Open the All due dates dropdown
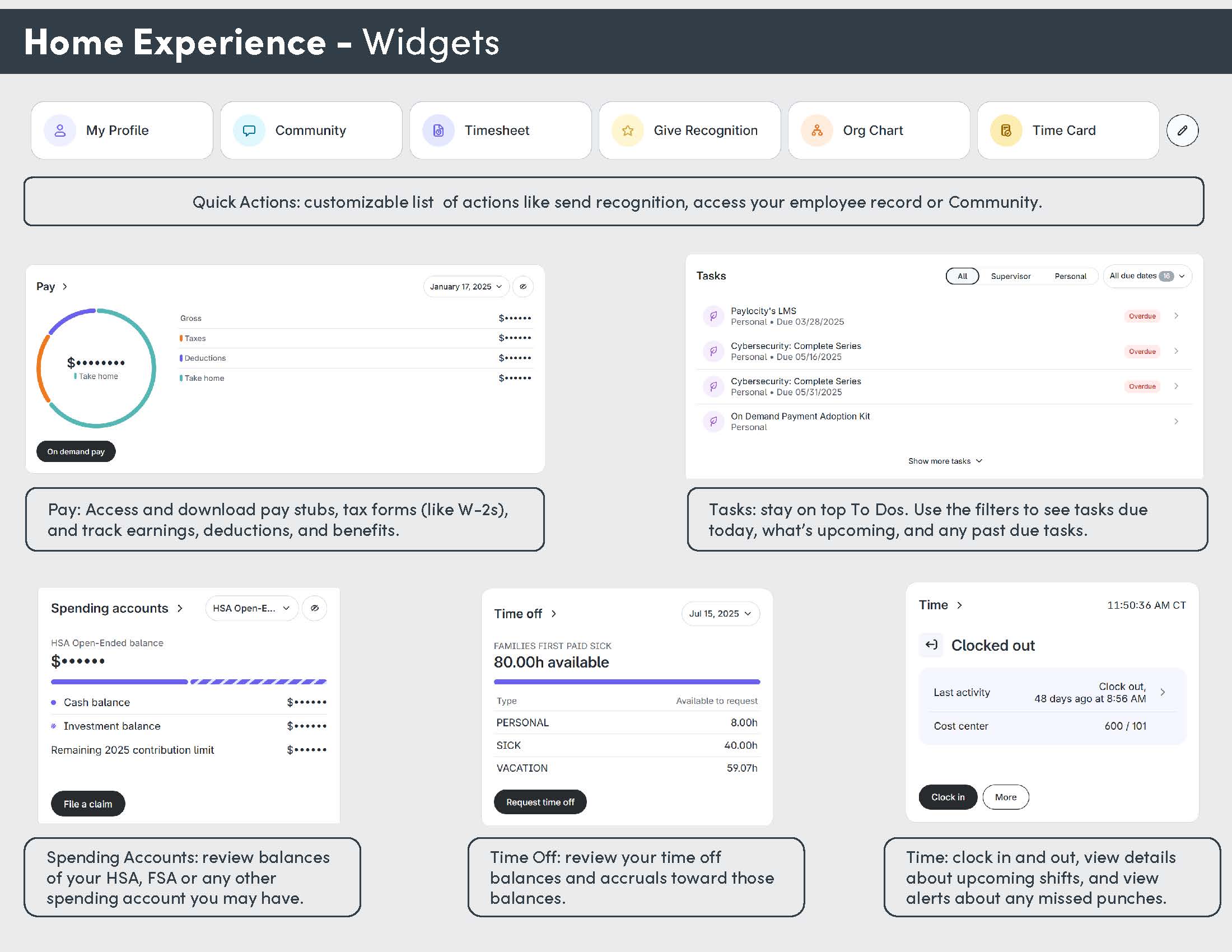 pyautogui.click(x=1147, y=276)
